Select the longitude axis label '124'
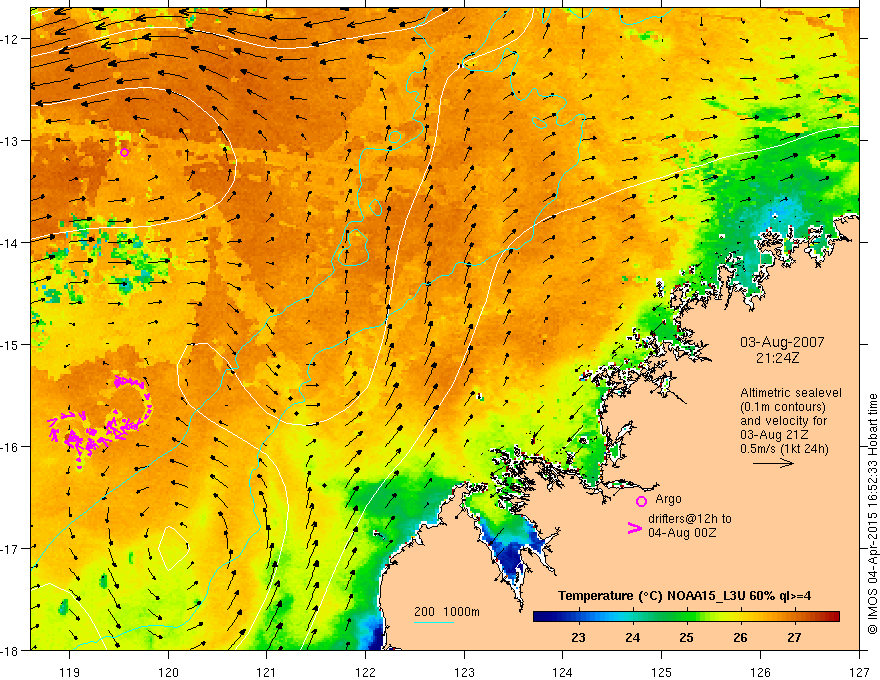This screenshot has height=680, width=880. point(563,672)
